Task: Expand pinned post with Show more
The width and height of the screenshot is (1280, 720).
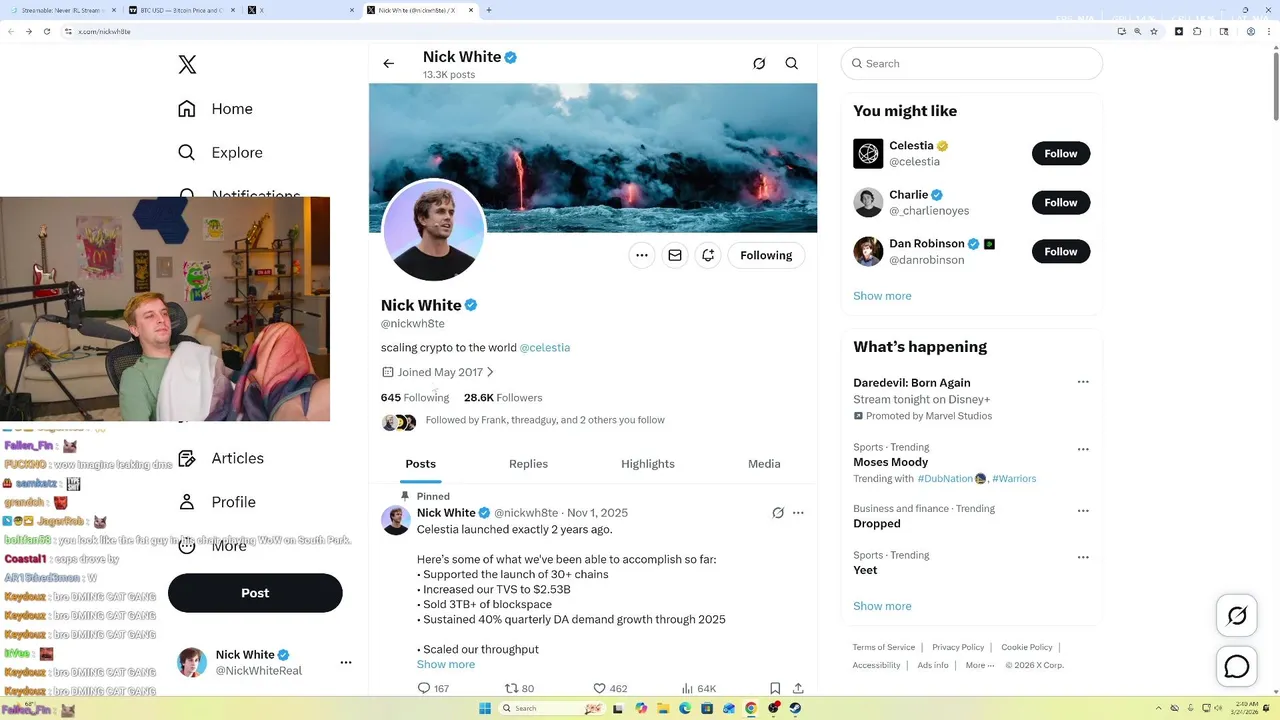Action: (446, 665)
